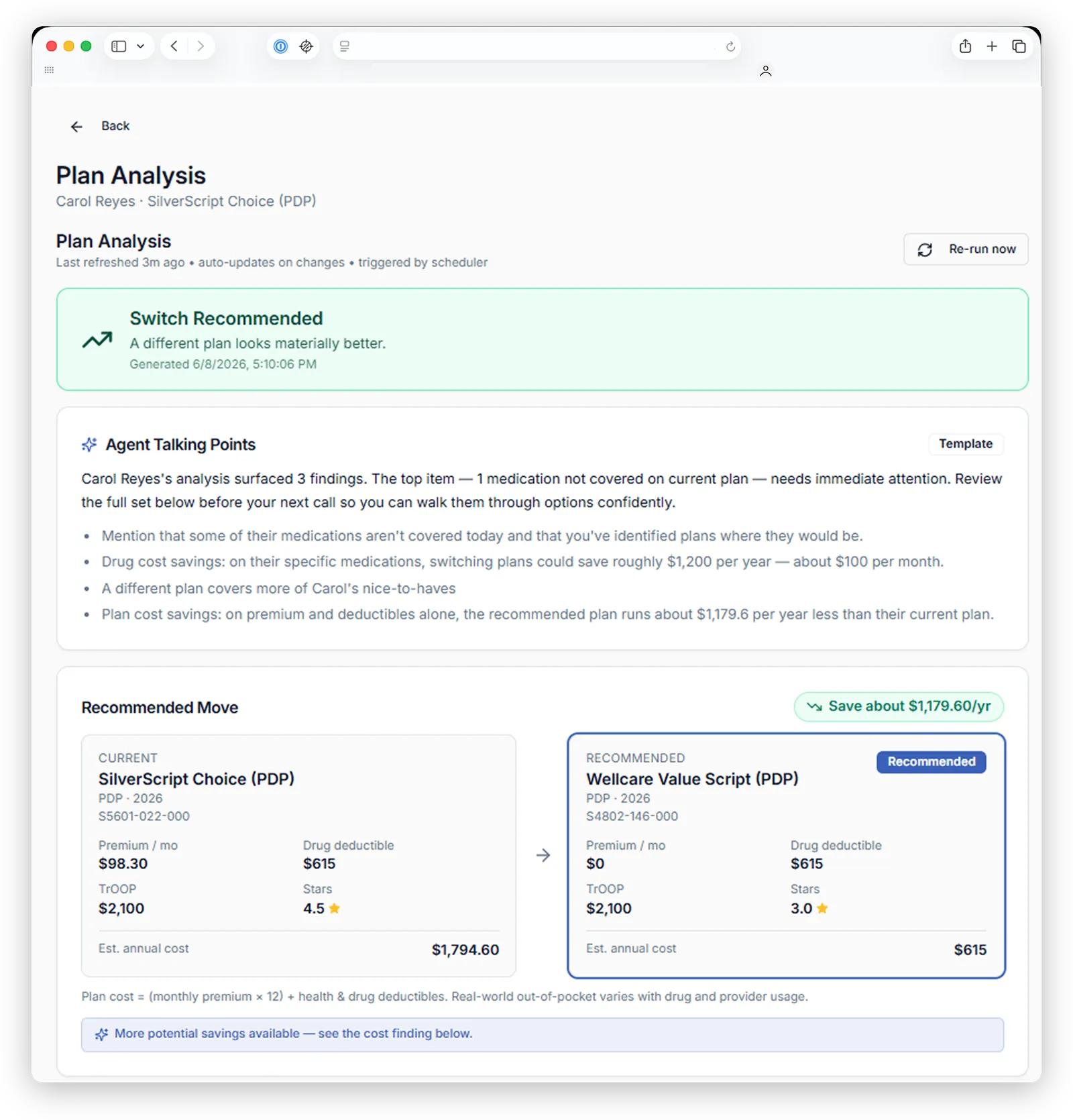Open the 1Password extension icon
Image resolution: width=1073 pixels, height=1120 pixels.
tap(281, 46)
